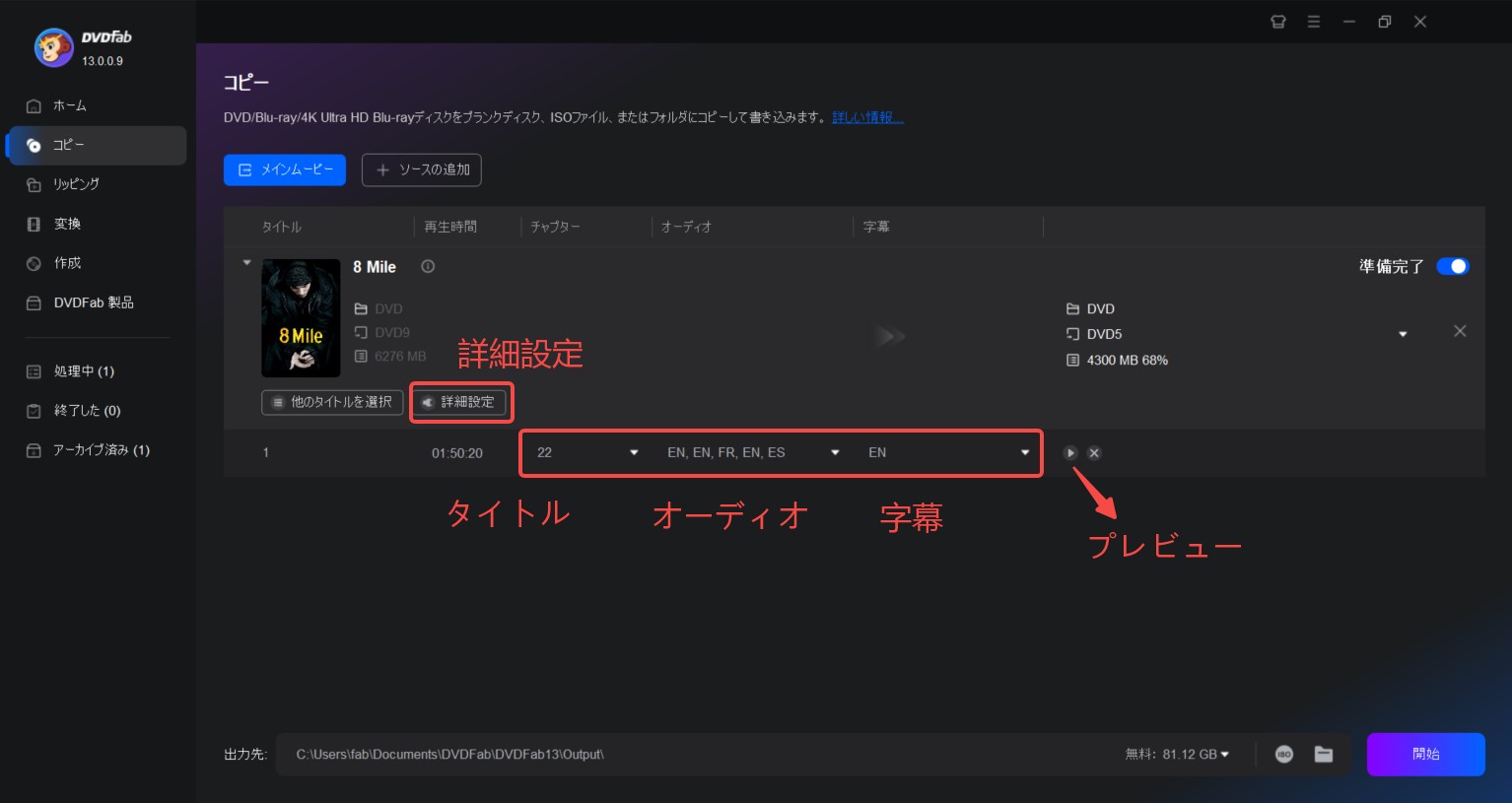Click the 8 Mile title name
This screenshot has width=1512, height=803.
pos(375,267)
